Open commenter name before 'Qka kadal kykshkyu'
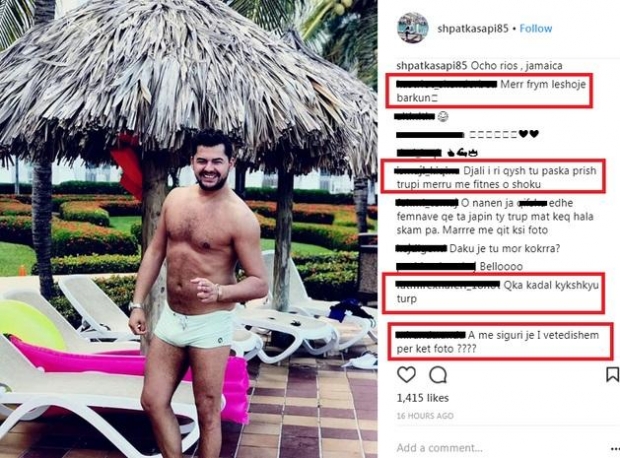 pos(448,284)
